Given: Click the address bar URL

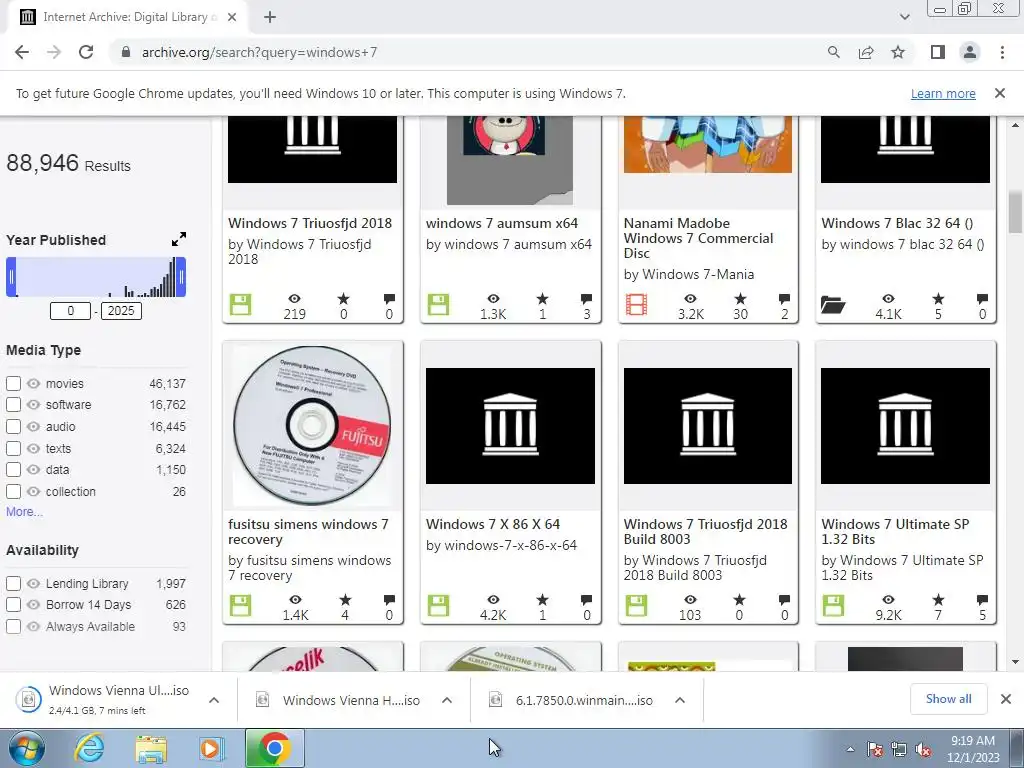Looking at the screenshot, I should pos(259,52).
